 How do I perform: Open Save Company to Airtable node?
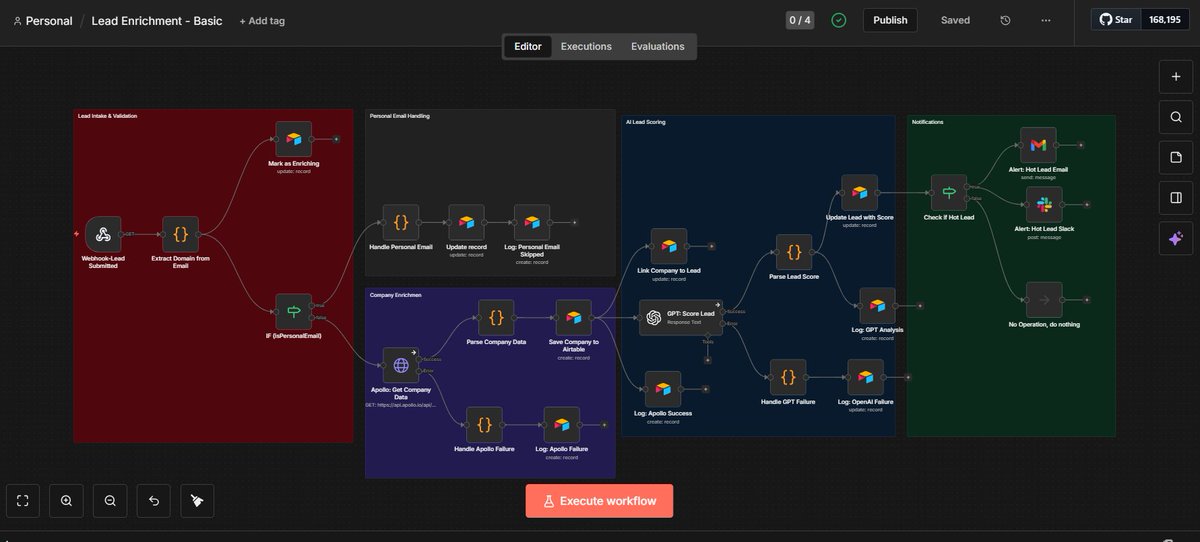(574, 318)
